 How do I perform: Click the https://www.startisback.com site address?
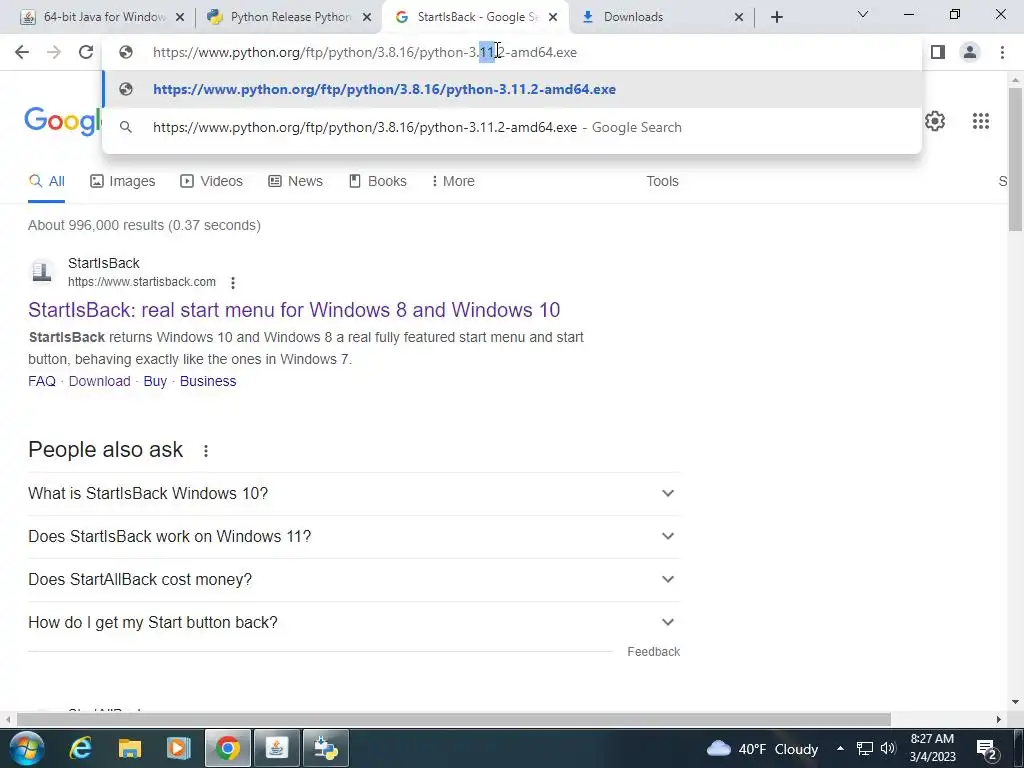click(x=142, y=282)
